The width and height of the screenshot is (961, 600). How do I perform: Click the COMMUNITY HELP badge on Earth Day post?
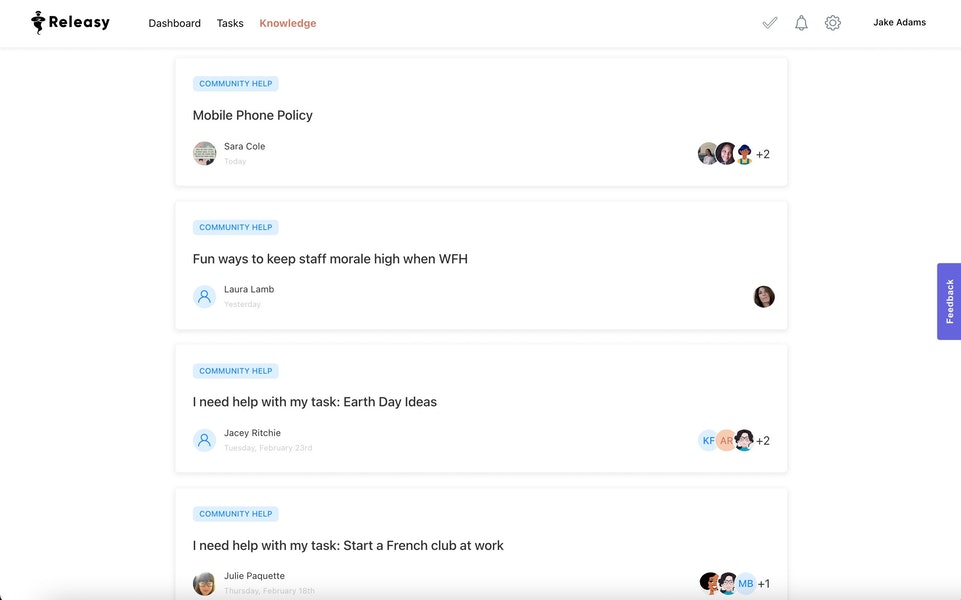pos(235,370)
